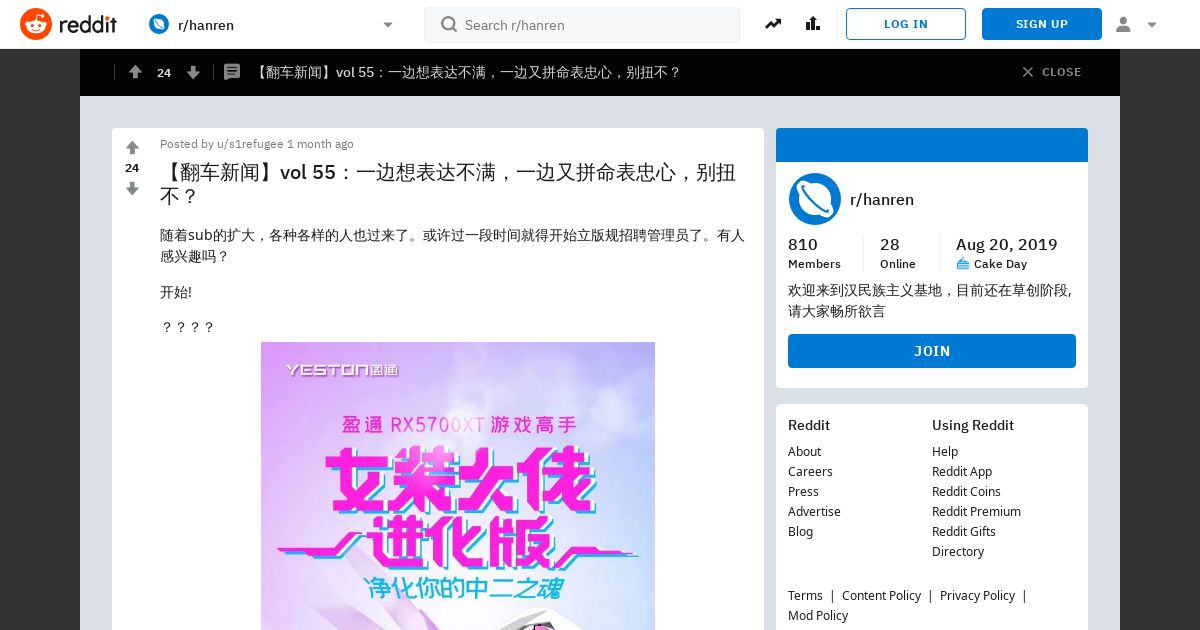1200x630 pixels.
Task: Click the Cake Day icon
Action: pos(963,264)
